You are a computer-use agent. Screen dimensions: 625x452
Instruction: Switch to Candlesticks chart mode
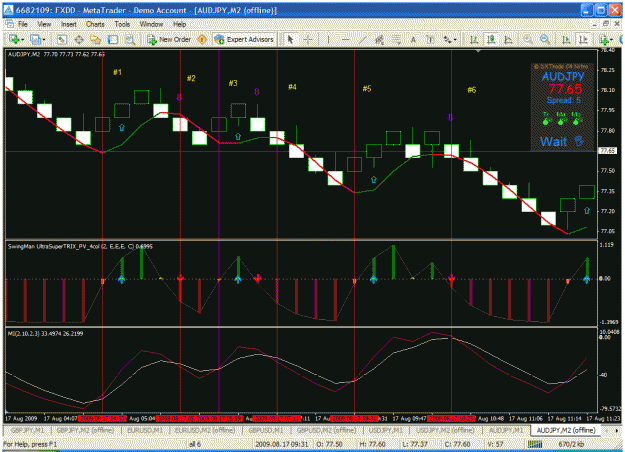point(491,39)
